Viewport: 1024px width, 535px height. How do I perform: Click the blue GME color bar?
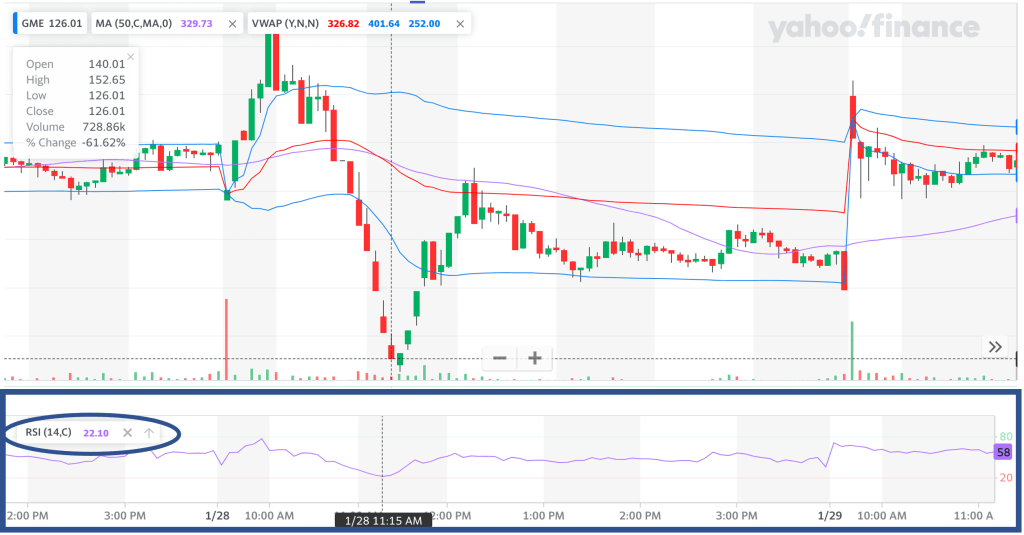pyautogui.click(x=15, y=23)
